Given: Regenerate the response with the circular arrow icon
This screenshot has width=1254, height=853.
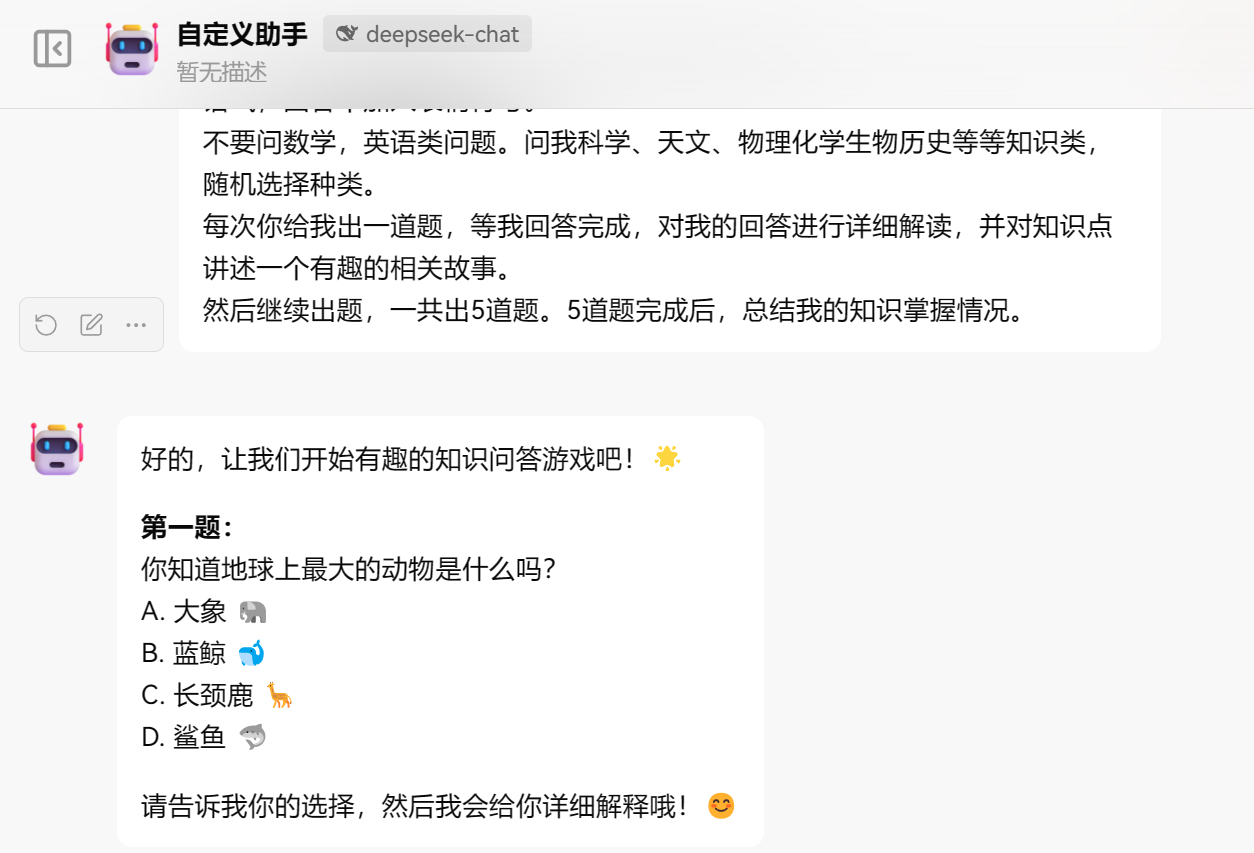Looking at the screenshot, I should [x=45, y=325].
